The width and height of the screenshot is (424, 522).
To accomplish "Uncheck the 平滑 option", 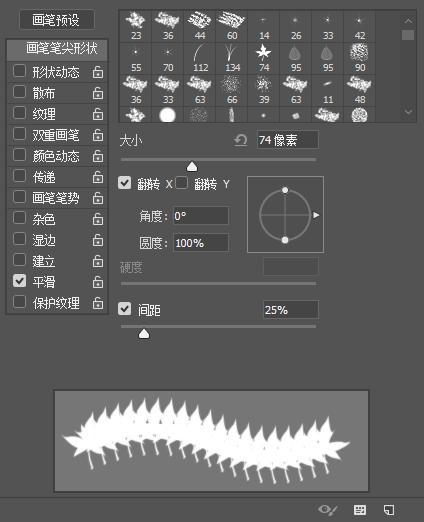I will [x=19, y=281].
